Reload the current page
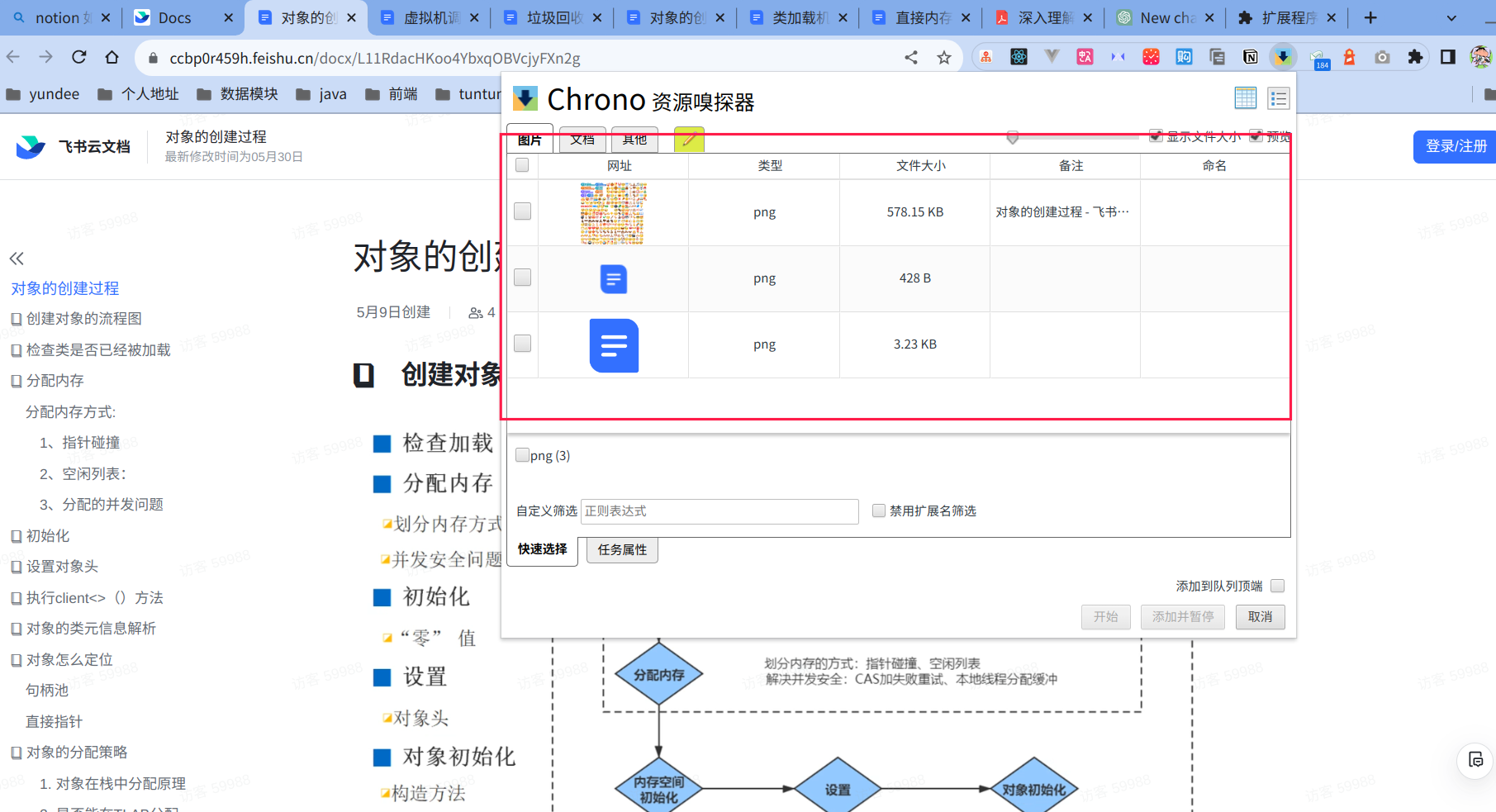The image size is (1496, 812). coord(79,57)
